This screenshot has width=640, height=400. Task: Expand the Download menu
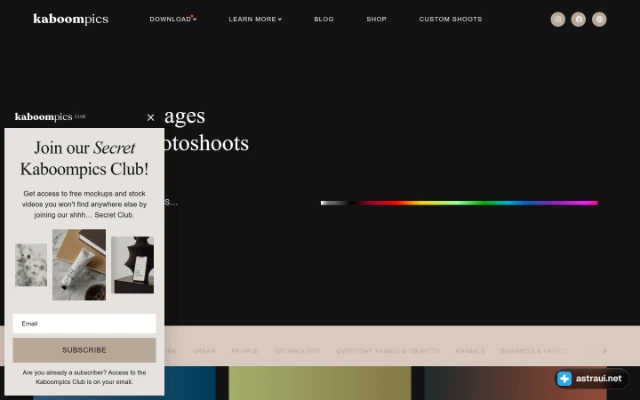pos(173,19)
